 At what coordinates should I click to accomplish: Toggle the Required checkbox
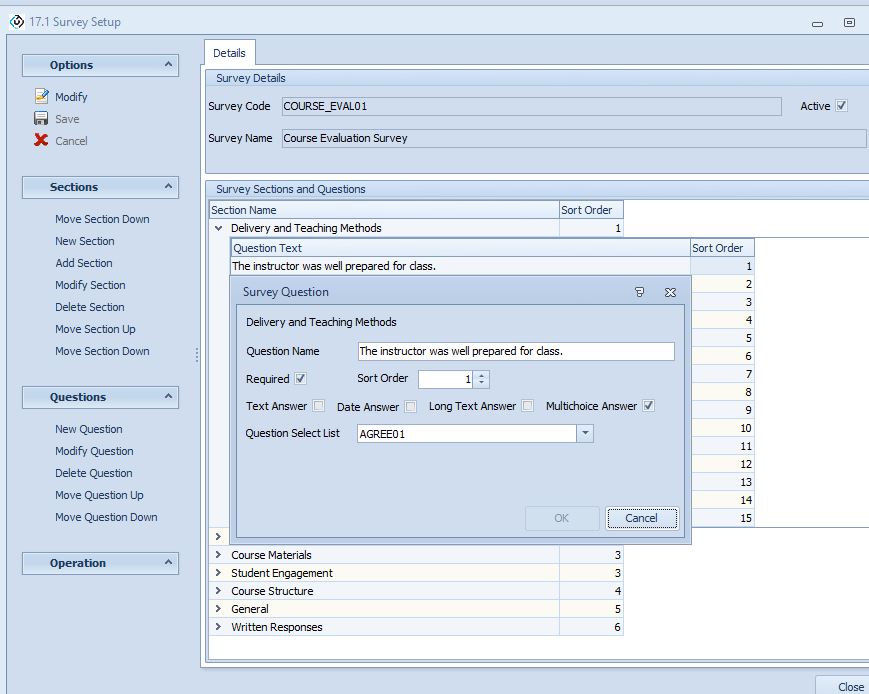301,379
